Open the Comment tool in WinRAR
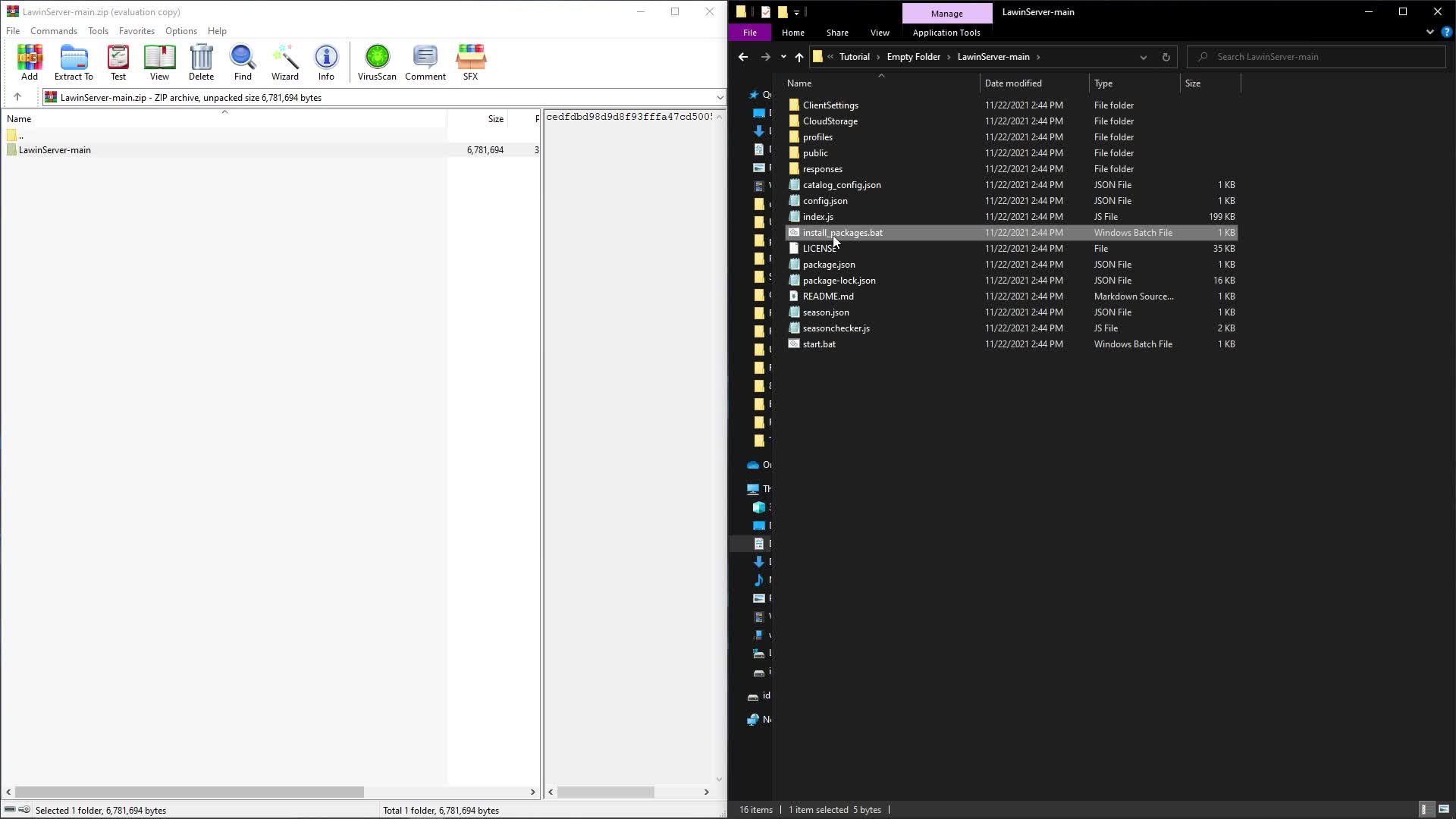1456x819 pixels. [x=425, y=62]
